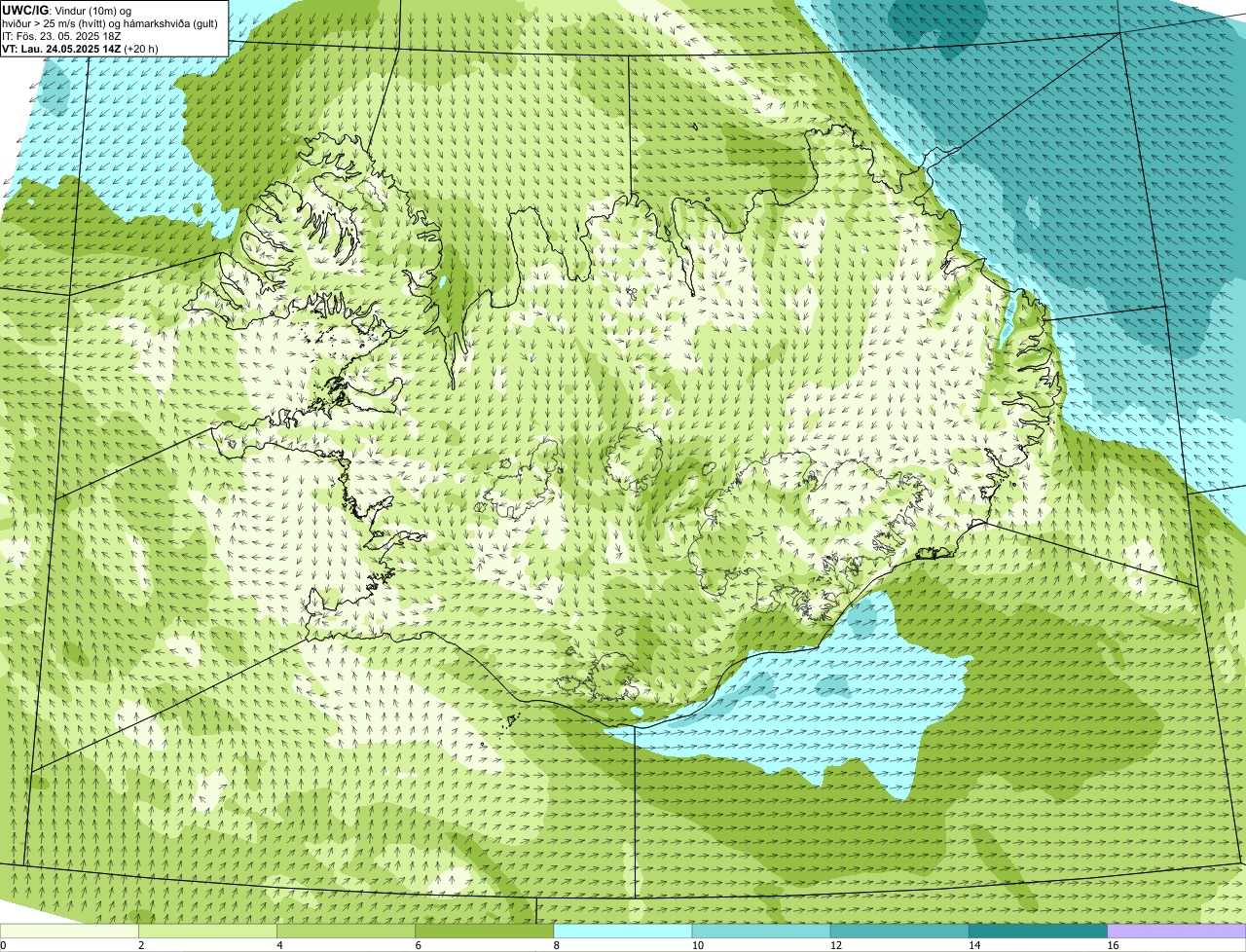This screenshot has width=1246, height=952.
Task: Select the 2–4 m/s light green legend swatch
Action: coord(207,932)
